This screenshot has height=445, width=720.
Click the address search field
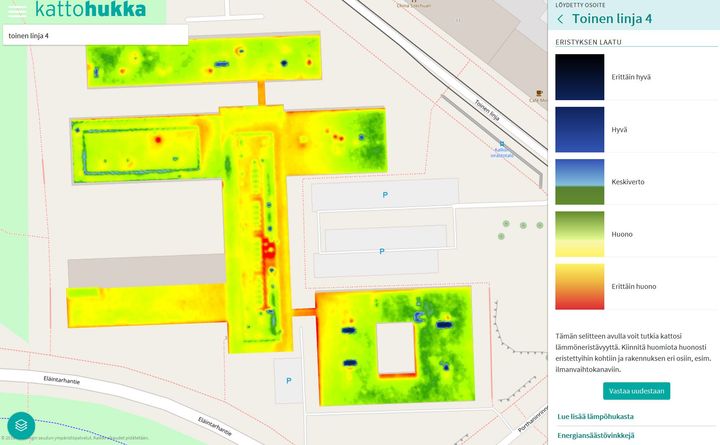click(95, 35)
